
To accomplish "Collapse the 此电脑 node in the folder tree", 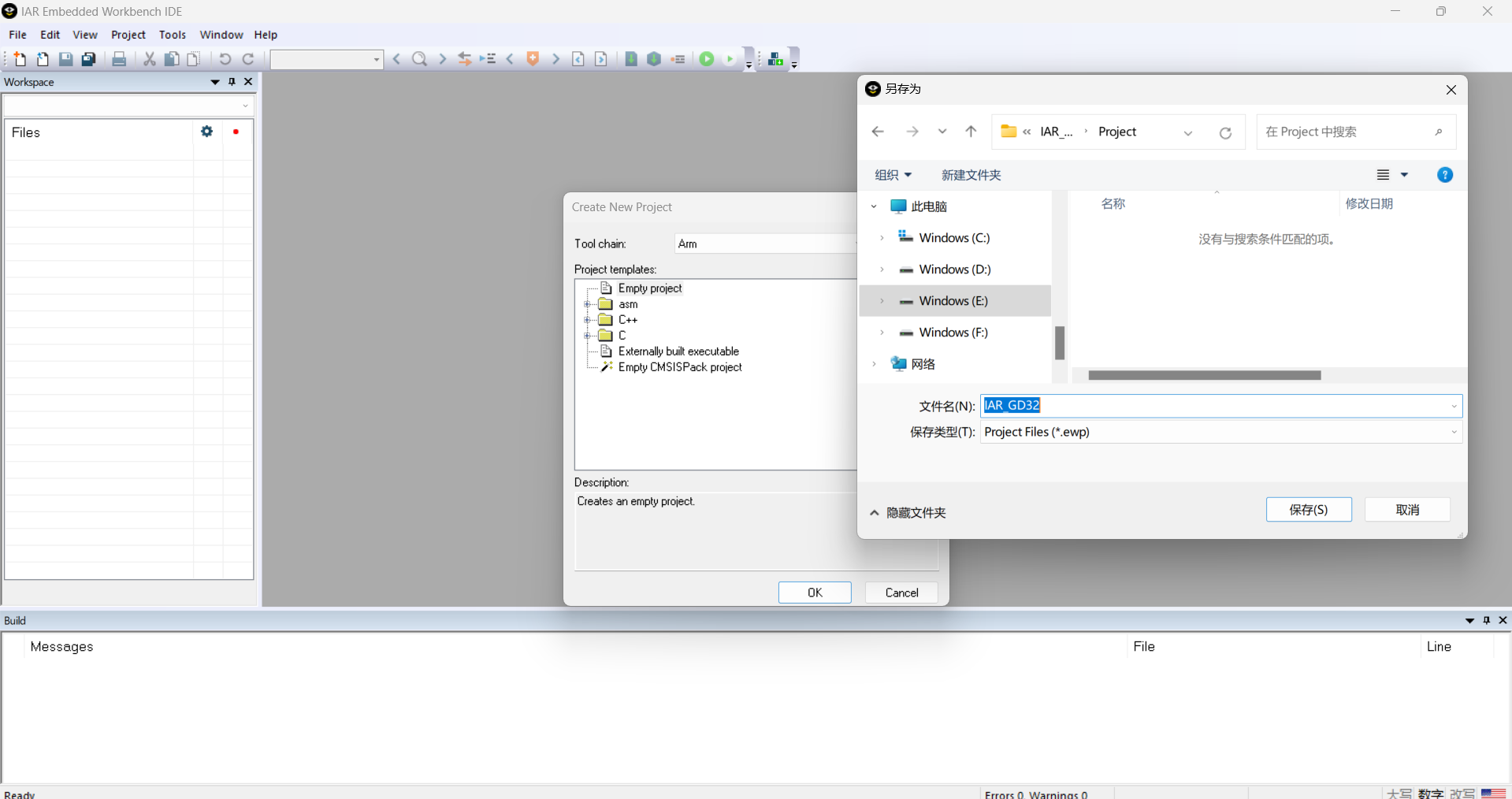I will coord(874,206).
